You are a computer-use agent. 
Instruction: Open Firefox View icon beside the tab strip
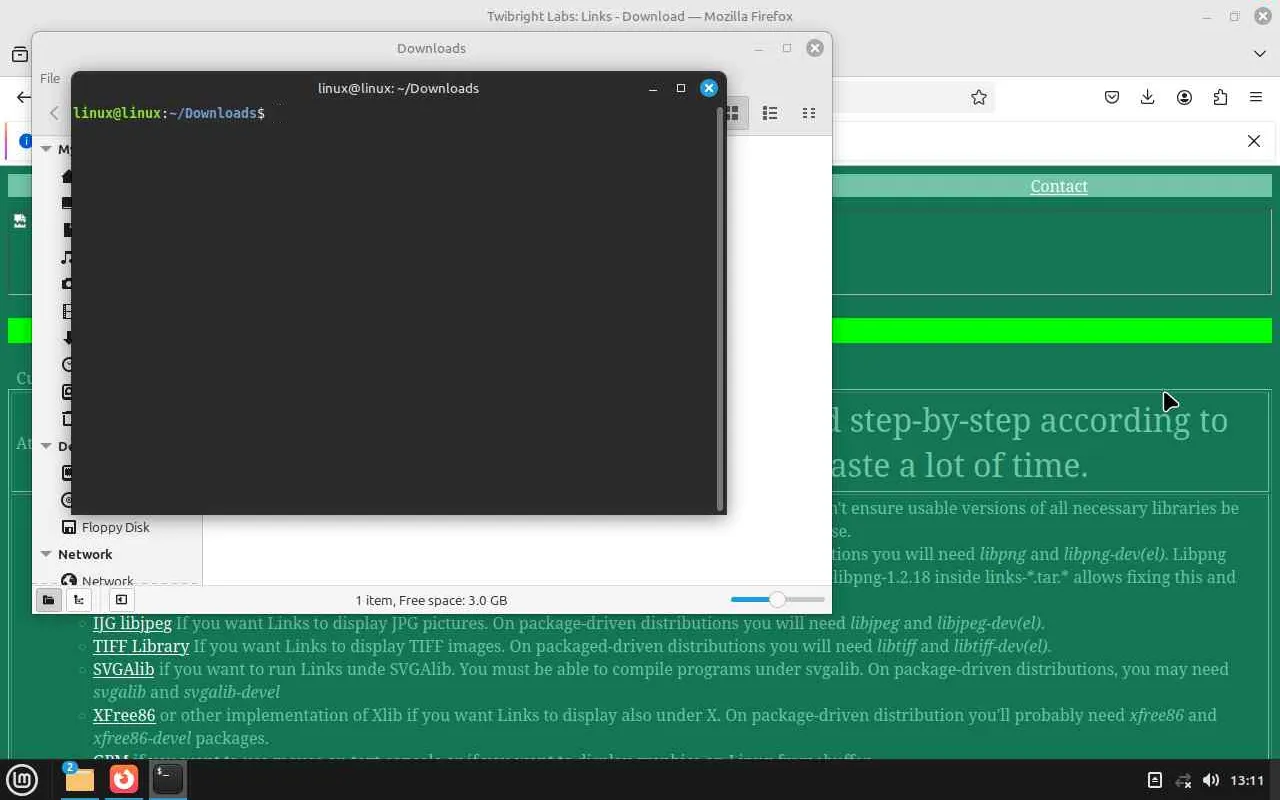[19, 54]
